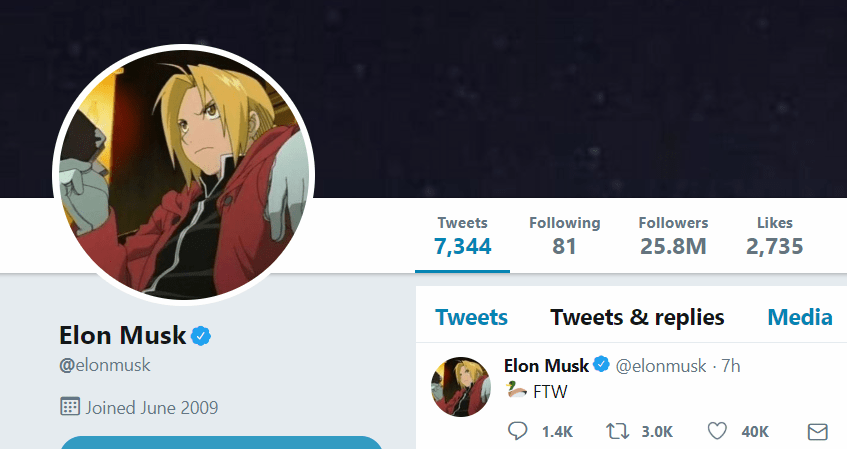
Task: Click the blue button below the join date
Action: (221, 442)
